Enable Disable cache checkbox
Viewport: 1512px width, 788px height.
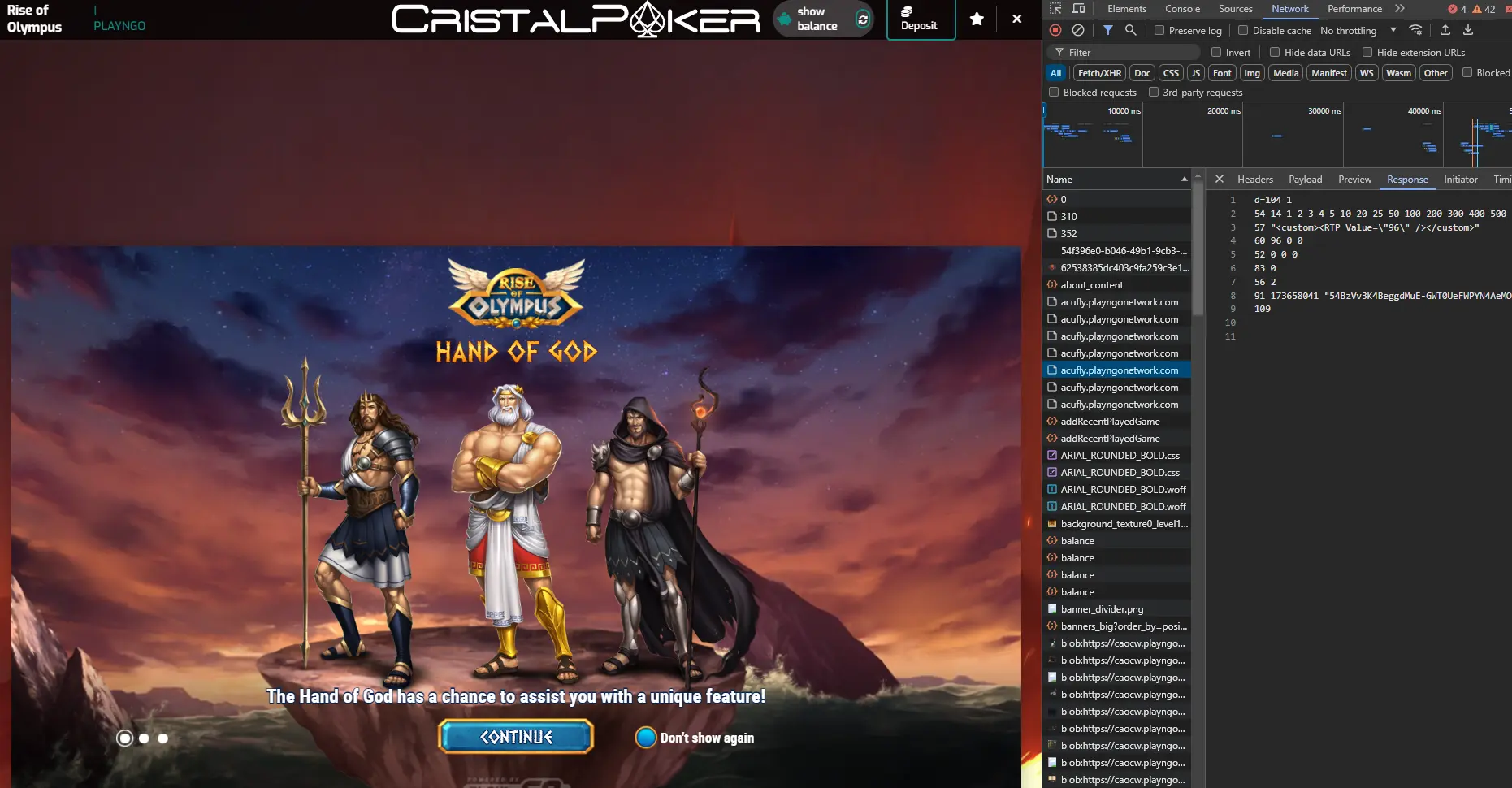tap(1243, 30)
